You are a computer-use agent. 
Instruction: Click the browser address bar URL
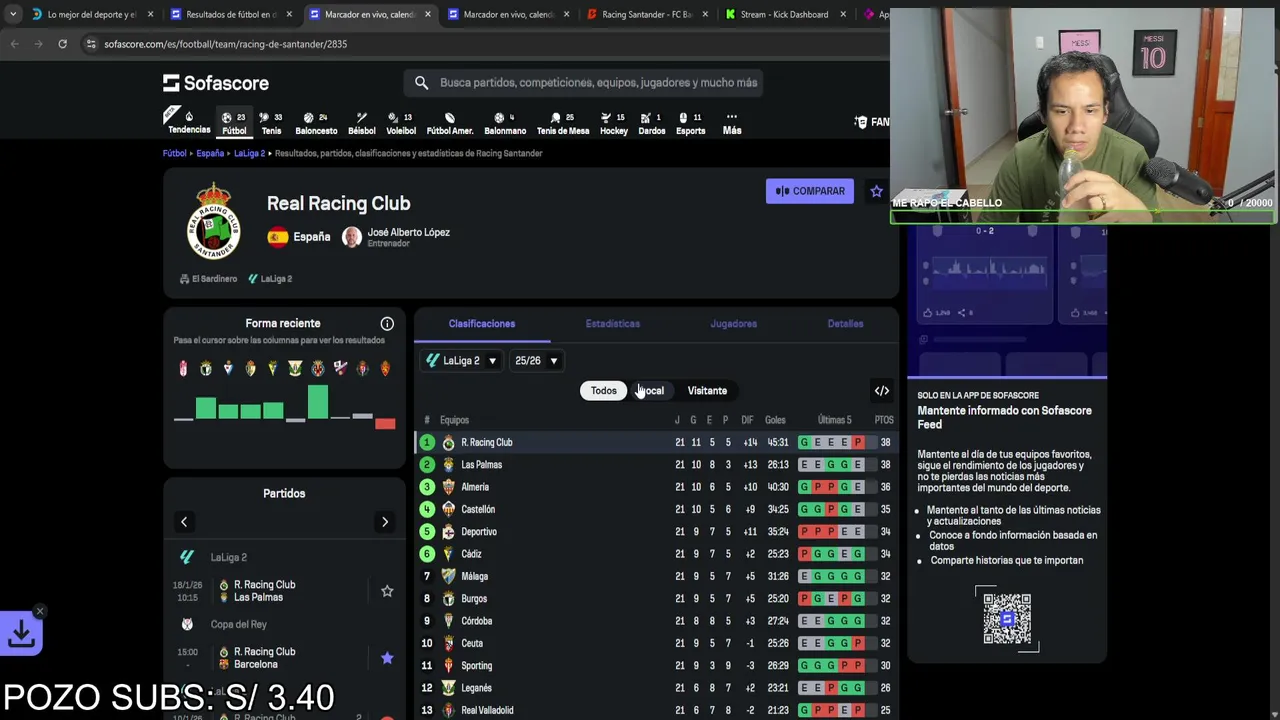point(225,44)
